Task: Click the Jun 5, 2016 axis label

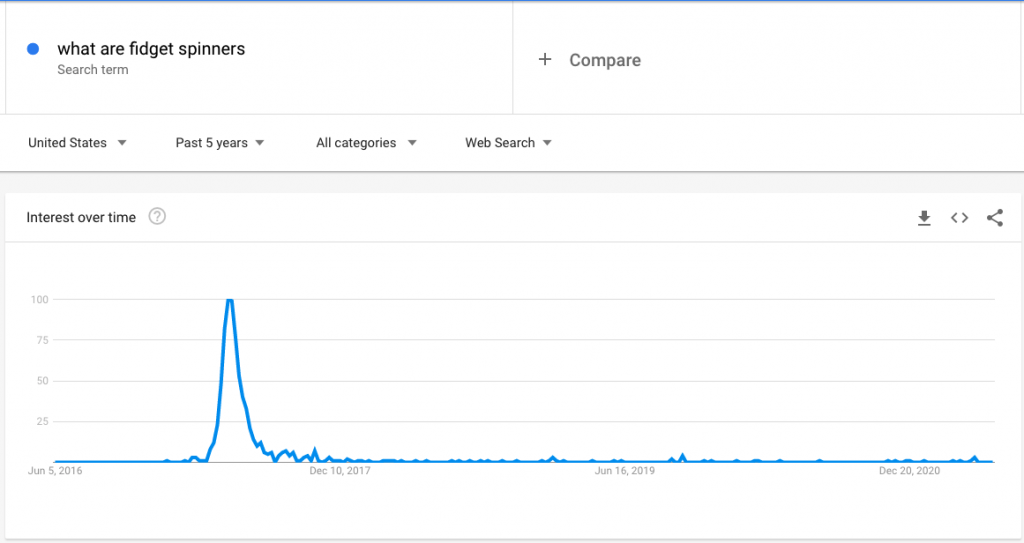Action: click(55, 470)
